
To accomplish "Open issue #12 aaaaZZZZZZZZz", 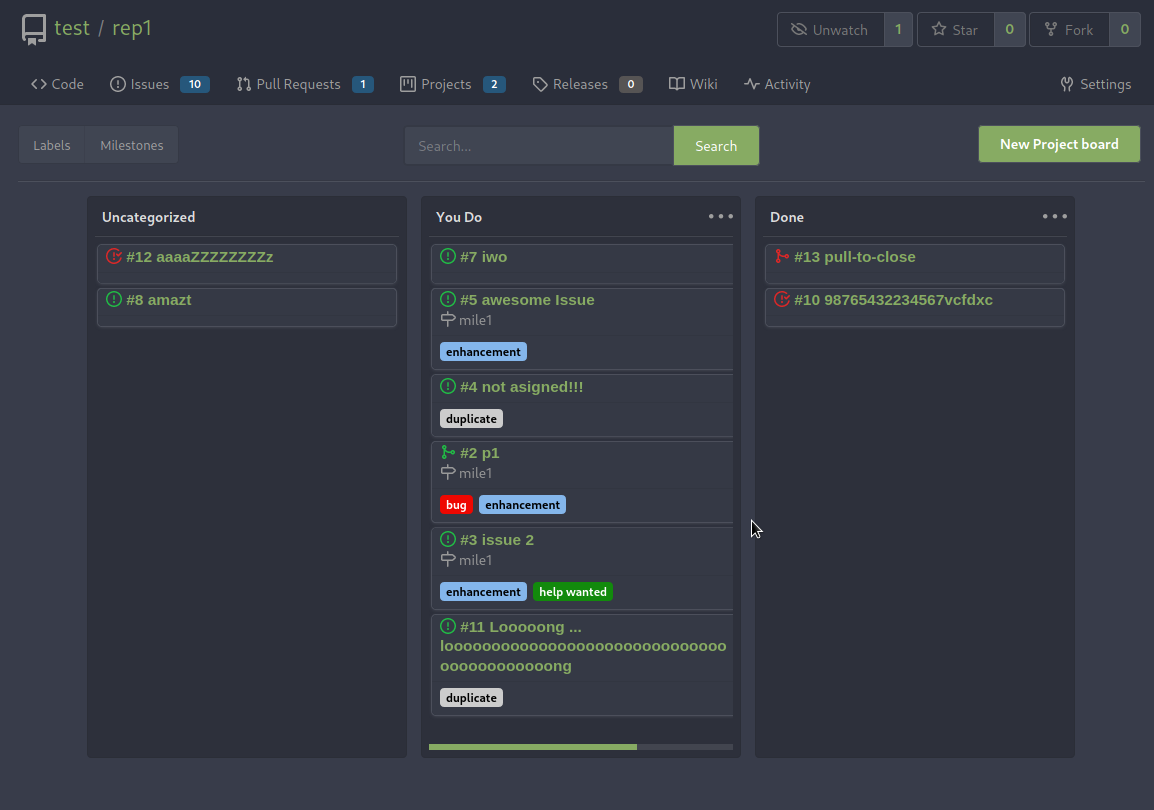I will (x=199, y=257).
